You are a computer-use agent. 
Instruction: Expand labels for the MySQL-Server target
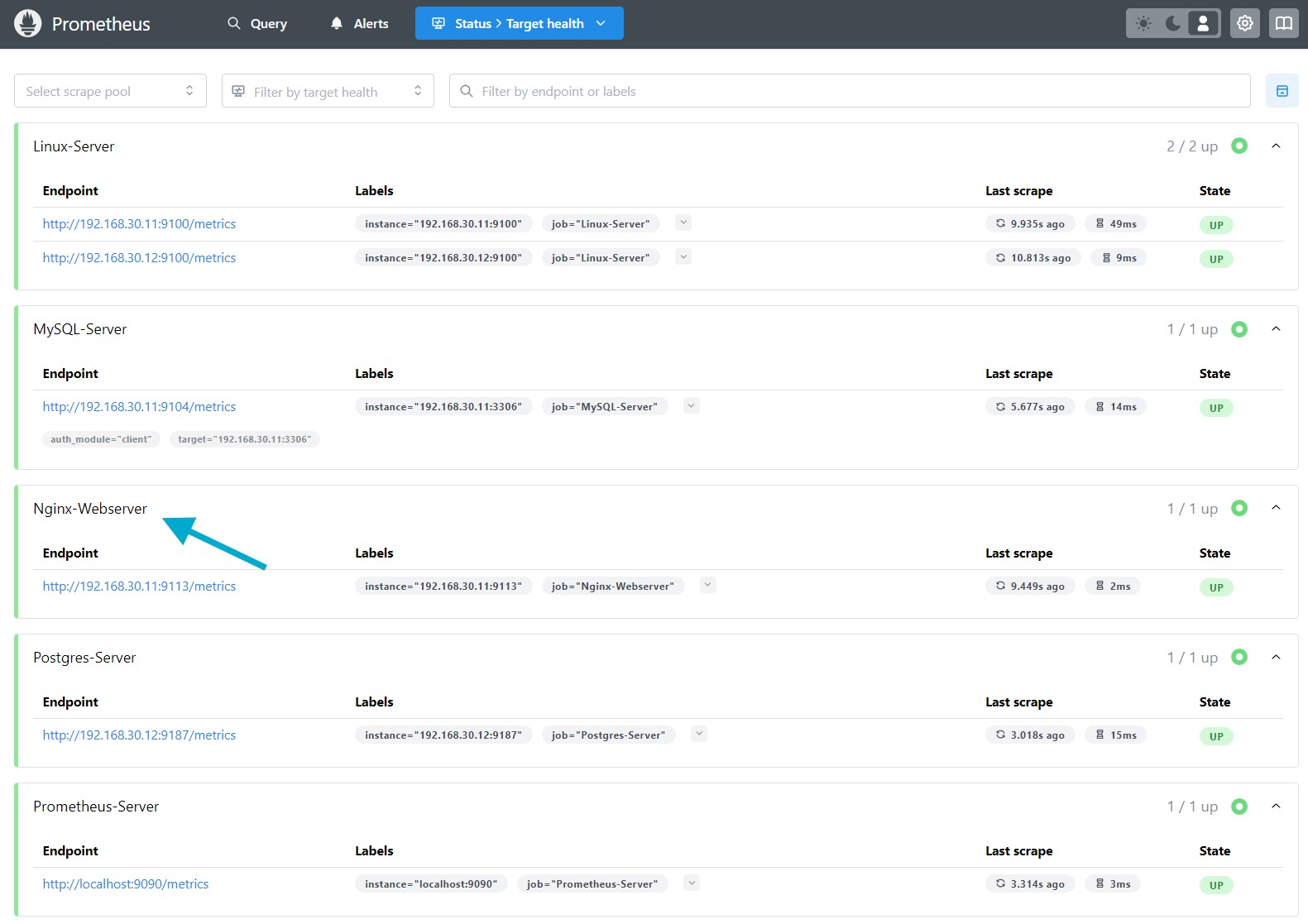[692, 405]
